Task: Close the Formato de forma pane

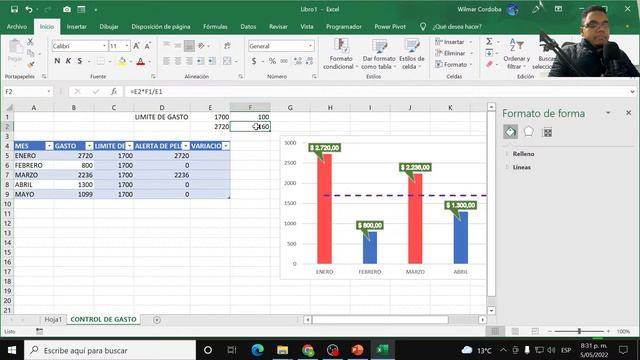Action: [629, 113]
